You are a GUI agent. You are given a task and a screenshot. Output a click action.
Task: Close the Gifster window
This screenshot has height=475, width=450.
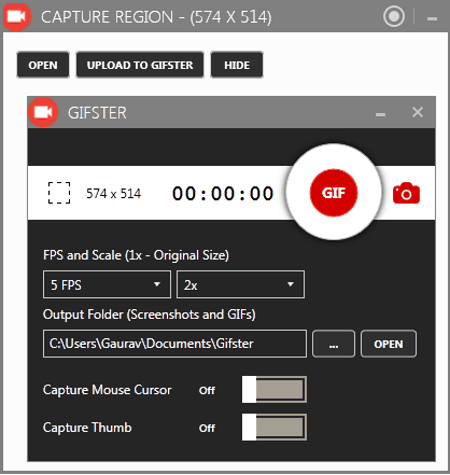(417, 112)
